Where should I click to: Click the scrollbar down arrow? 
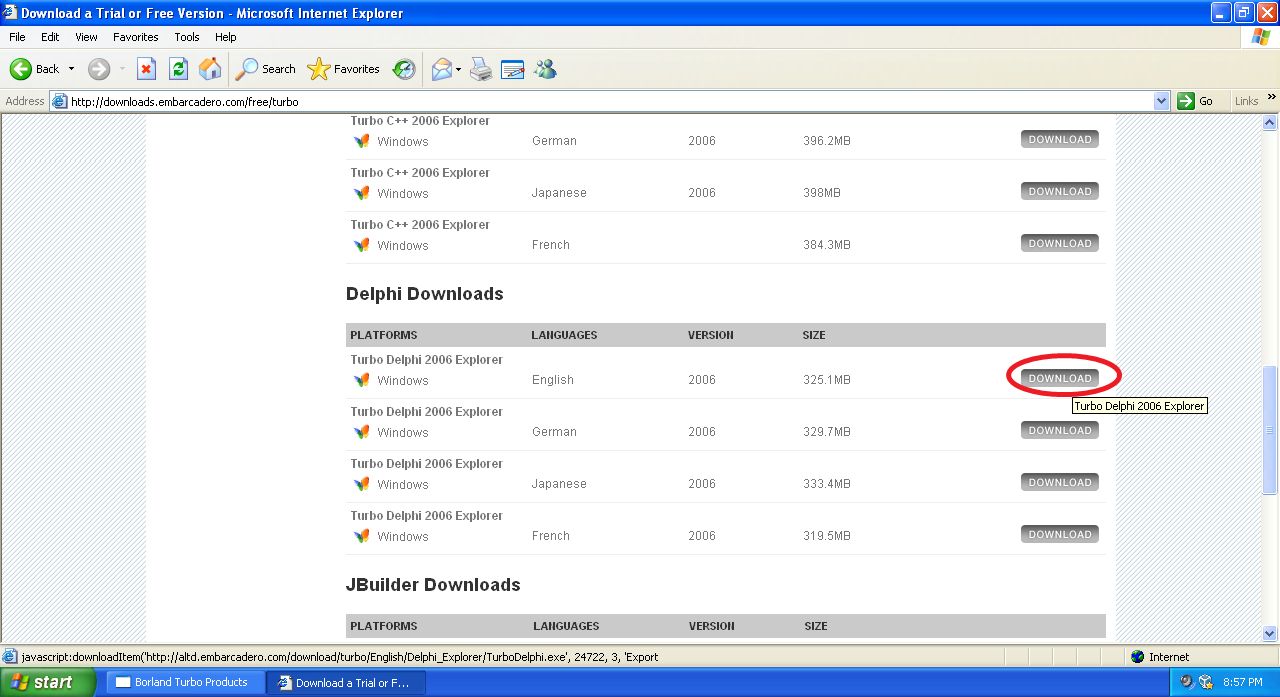1270,633
